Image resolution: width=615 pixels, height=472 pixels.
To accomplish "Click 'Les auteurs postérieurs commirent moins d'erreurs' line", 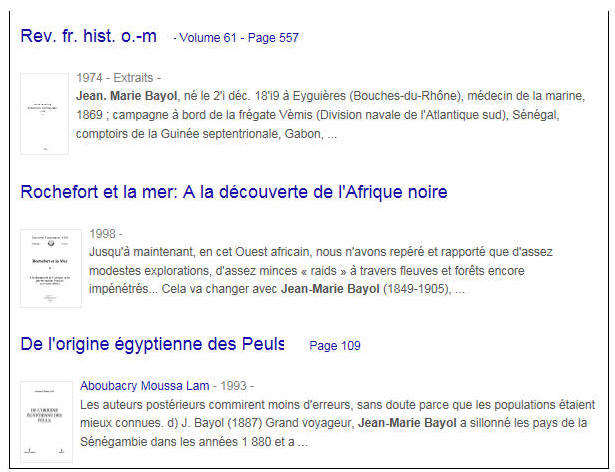I will coord(338,405).
